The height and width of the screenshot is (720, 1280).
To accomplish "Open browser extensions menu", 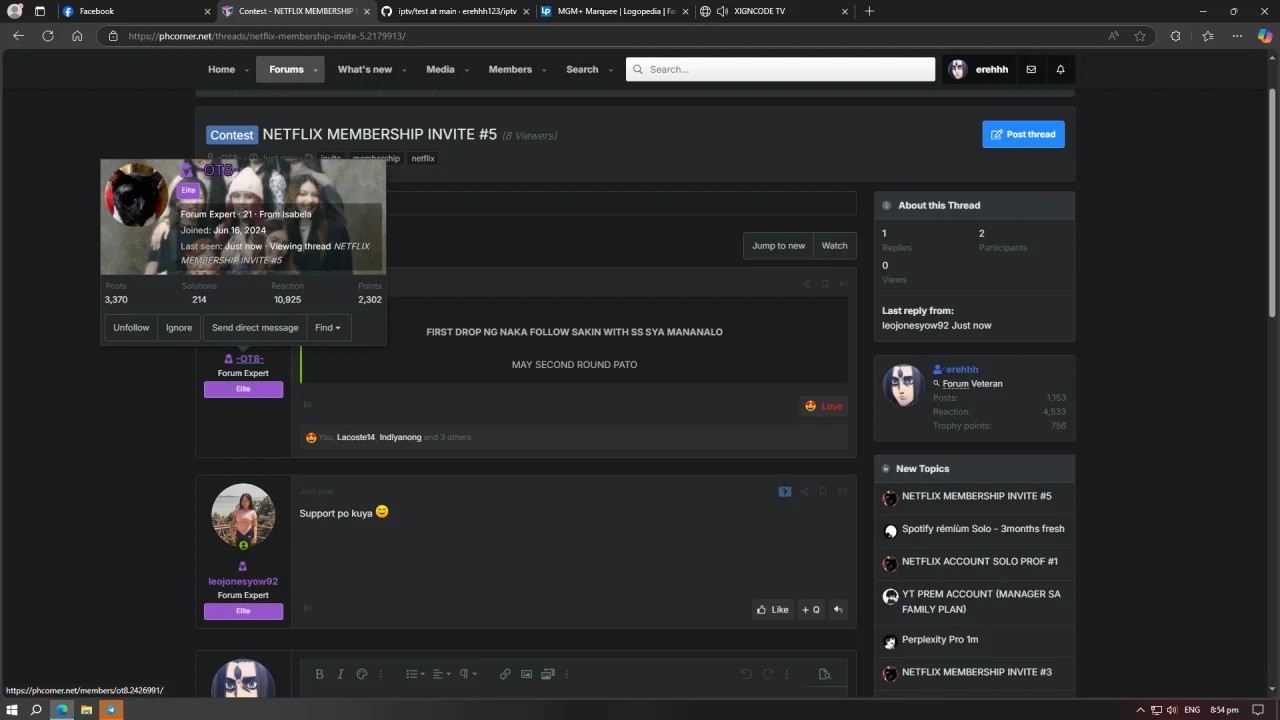I will pos(1175,36).
